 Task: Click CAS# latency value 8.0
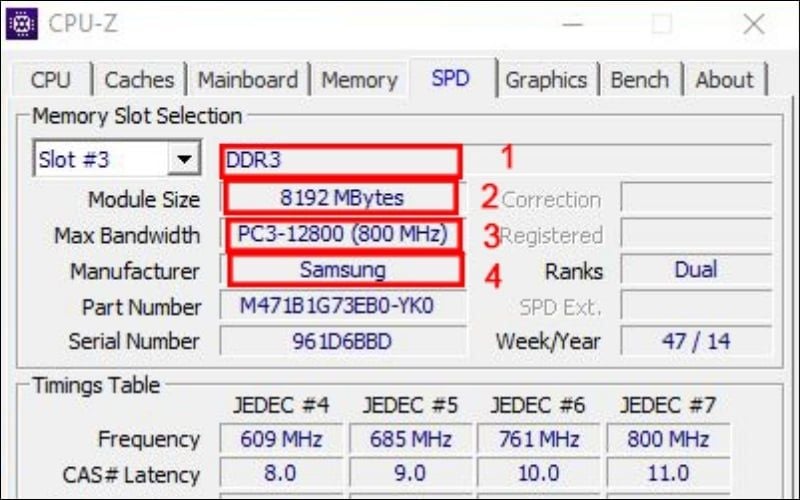pos(281,473)
